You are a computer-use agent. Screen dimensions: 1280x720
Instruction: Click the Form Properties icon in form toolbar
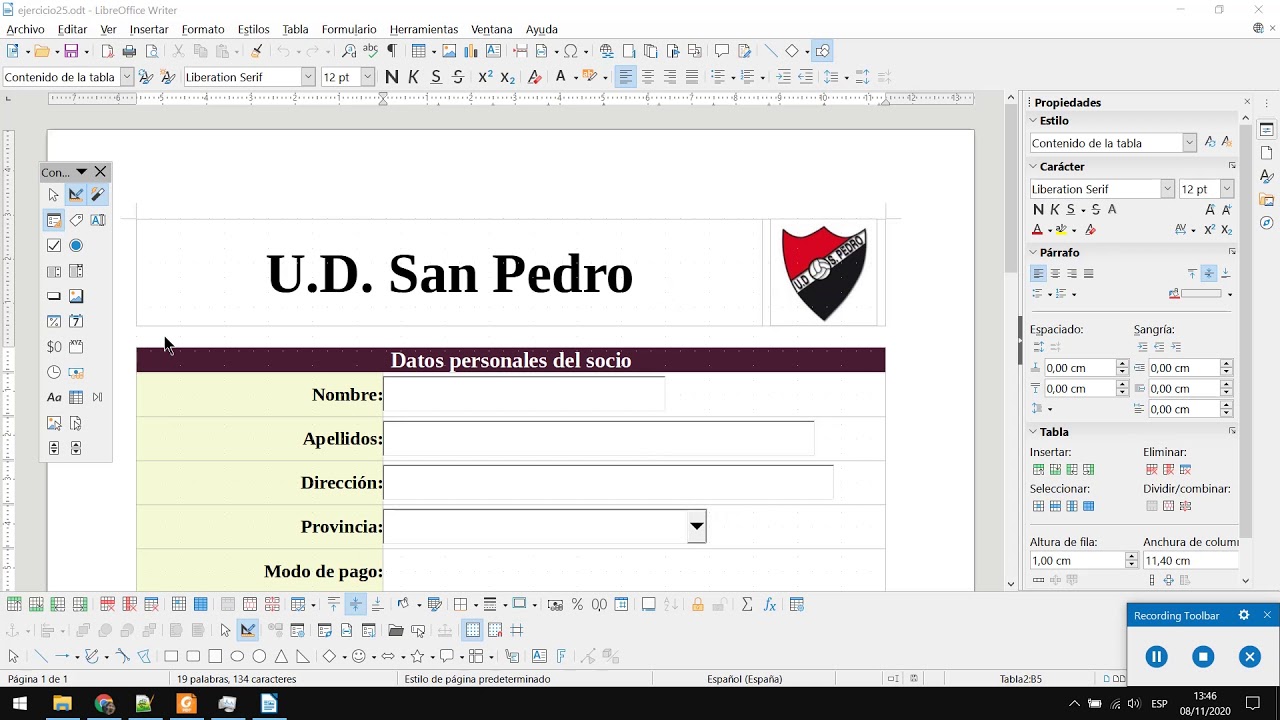coord(297,630)
